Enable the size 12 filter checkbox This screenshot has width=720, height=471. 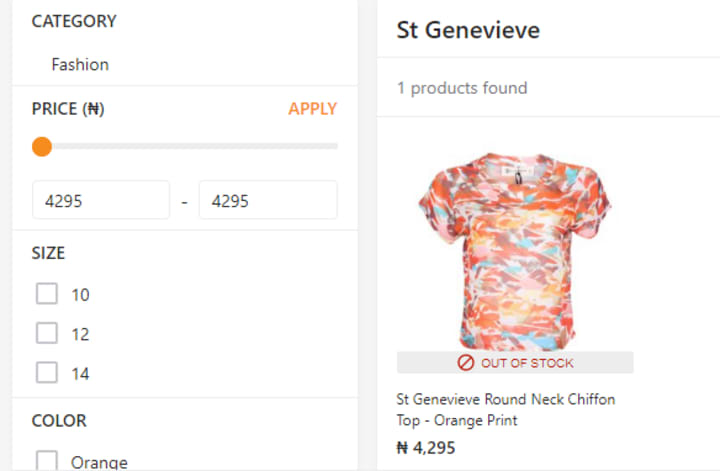(47, 334)
